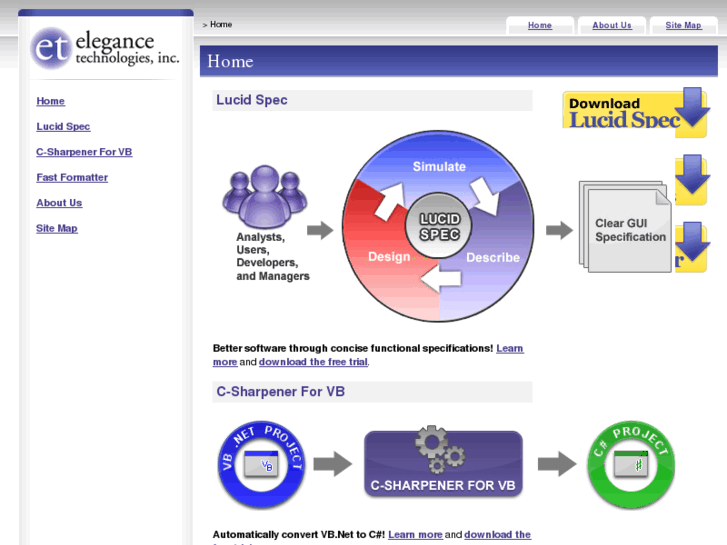Open the Home link in sidebar
This screenshot has width=727, height=545.
click(51, 101)
